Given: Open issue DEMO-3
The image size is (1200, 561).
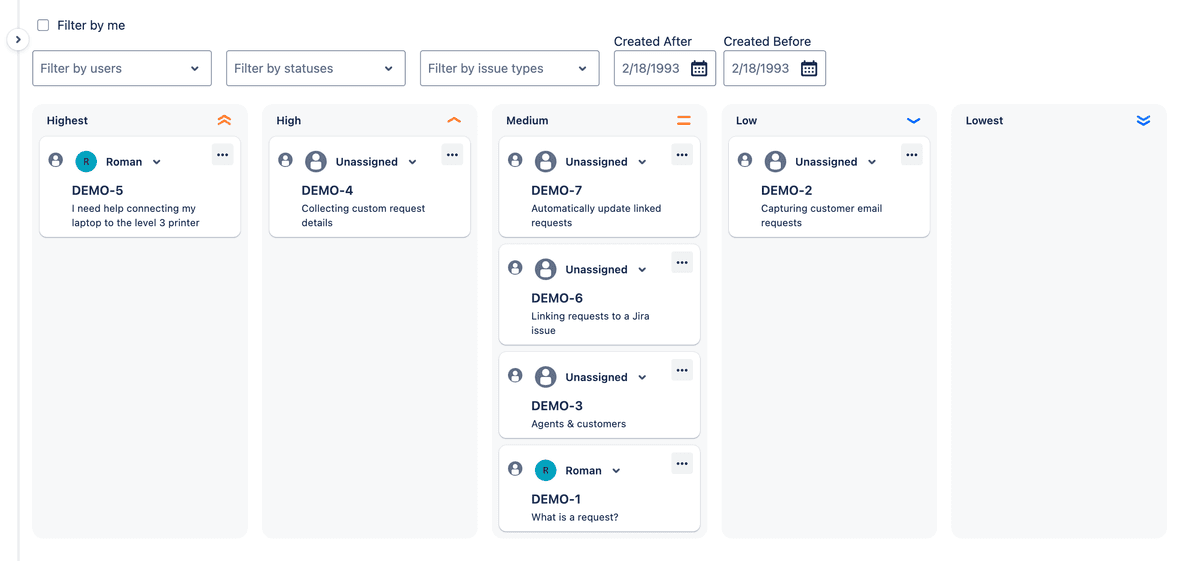Looking at the screenshot, I should (557, 406).
